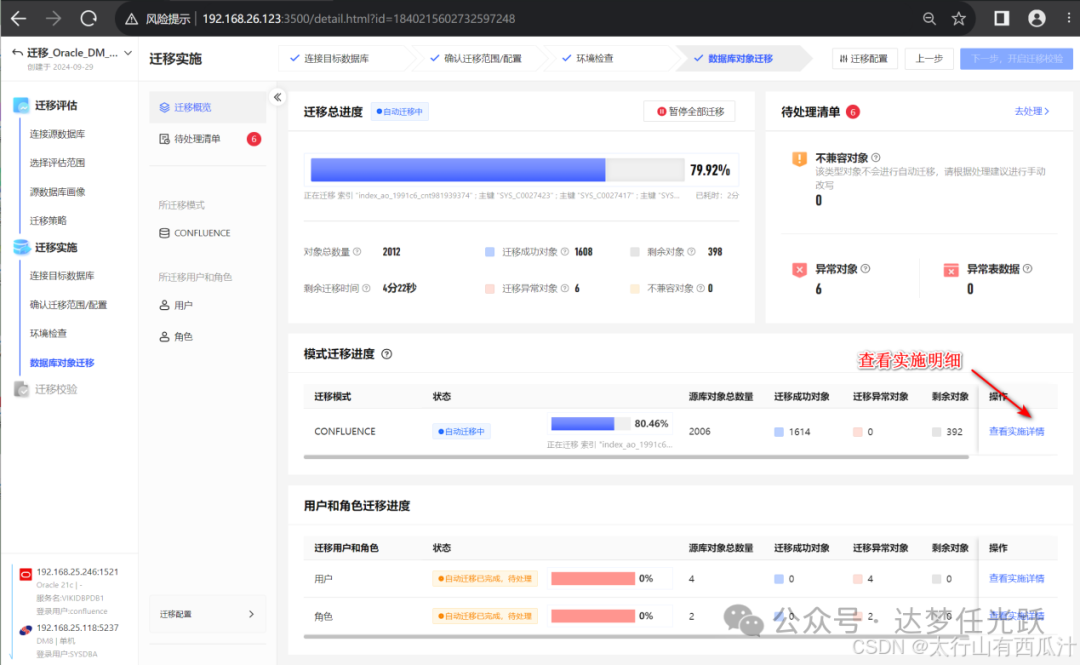The width and height of the screenshot is (1080, 665).
Task: Select 数据库对象迁移 in sidebar
Action: tap(62, 362)
